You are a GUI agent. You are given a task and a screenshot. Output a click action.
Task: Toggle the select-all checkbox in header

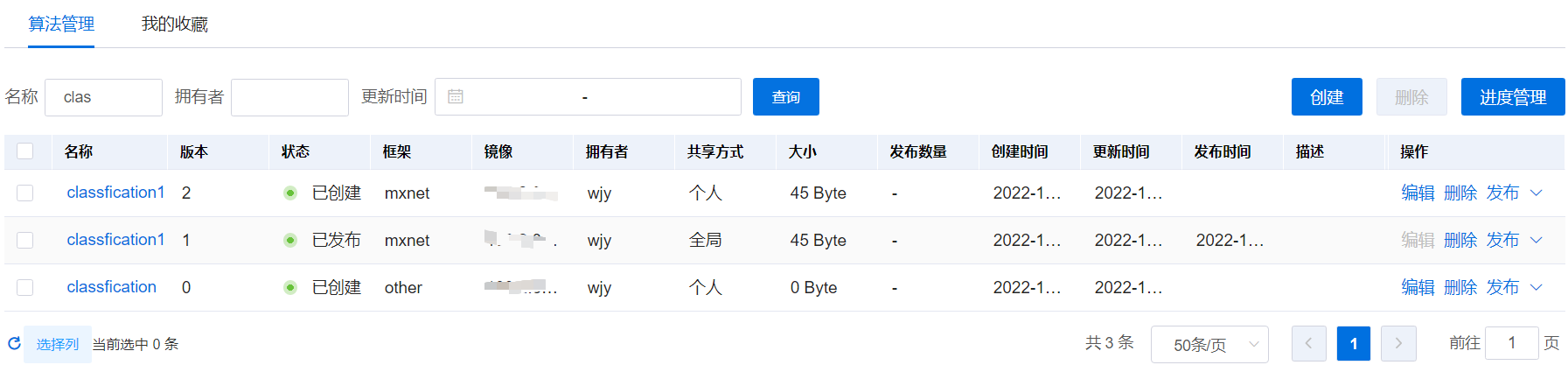[25, 151]
